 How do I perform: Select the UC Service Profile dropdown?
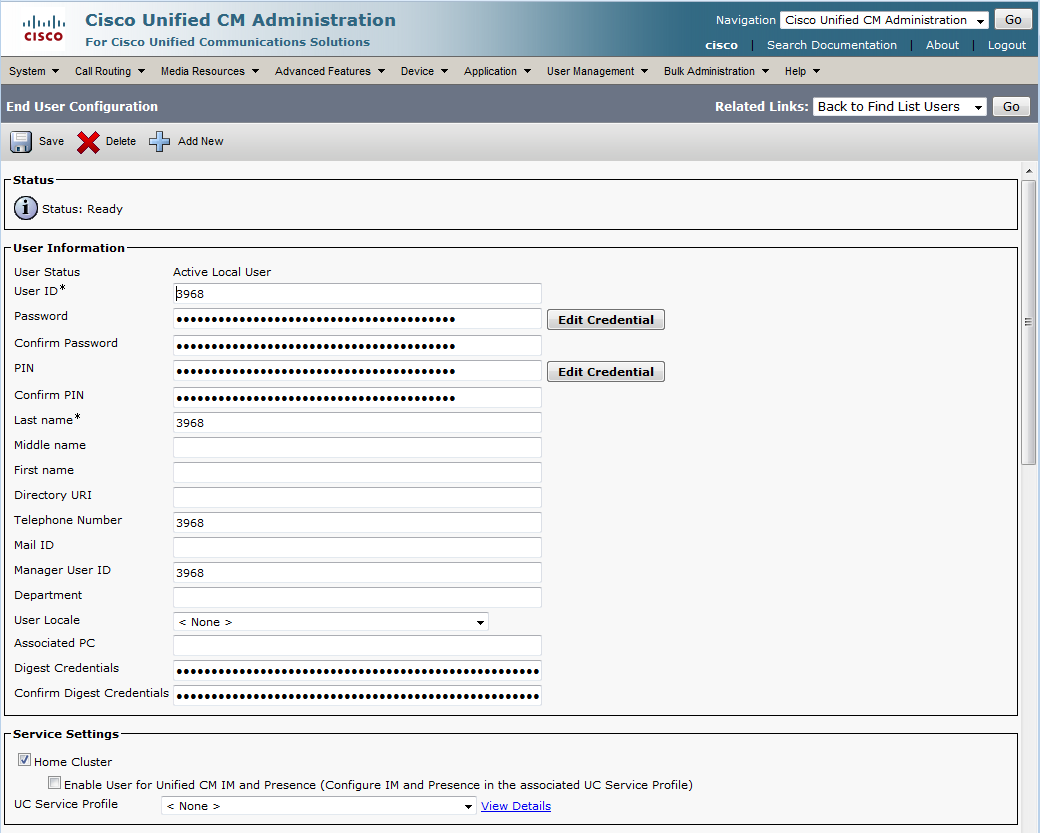(318, 806)
